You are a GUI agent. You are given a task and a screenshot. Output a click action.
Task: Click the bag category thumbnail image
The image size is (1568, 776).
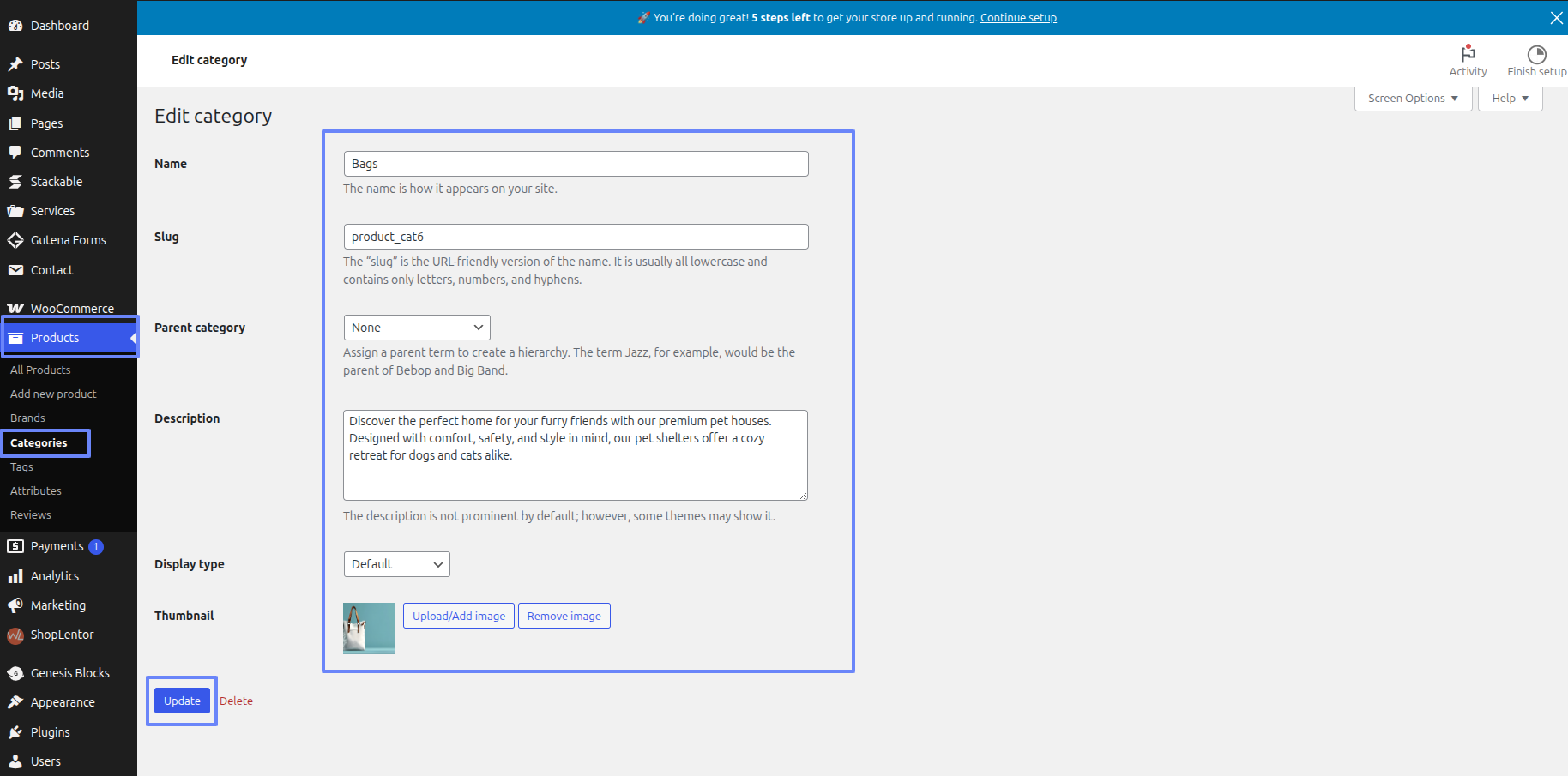coord(369,629)
